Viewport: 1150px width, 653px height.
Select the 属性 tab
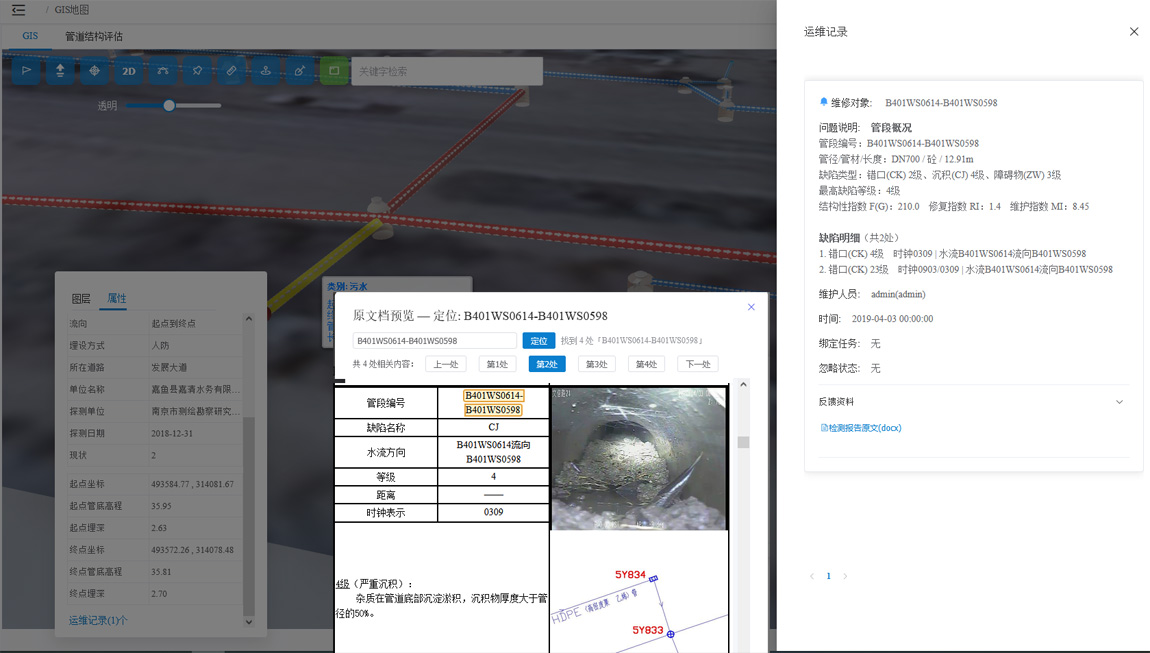point(117,298)
